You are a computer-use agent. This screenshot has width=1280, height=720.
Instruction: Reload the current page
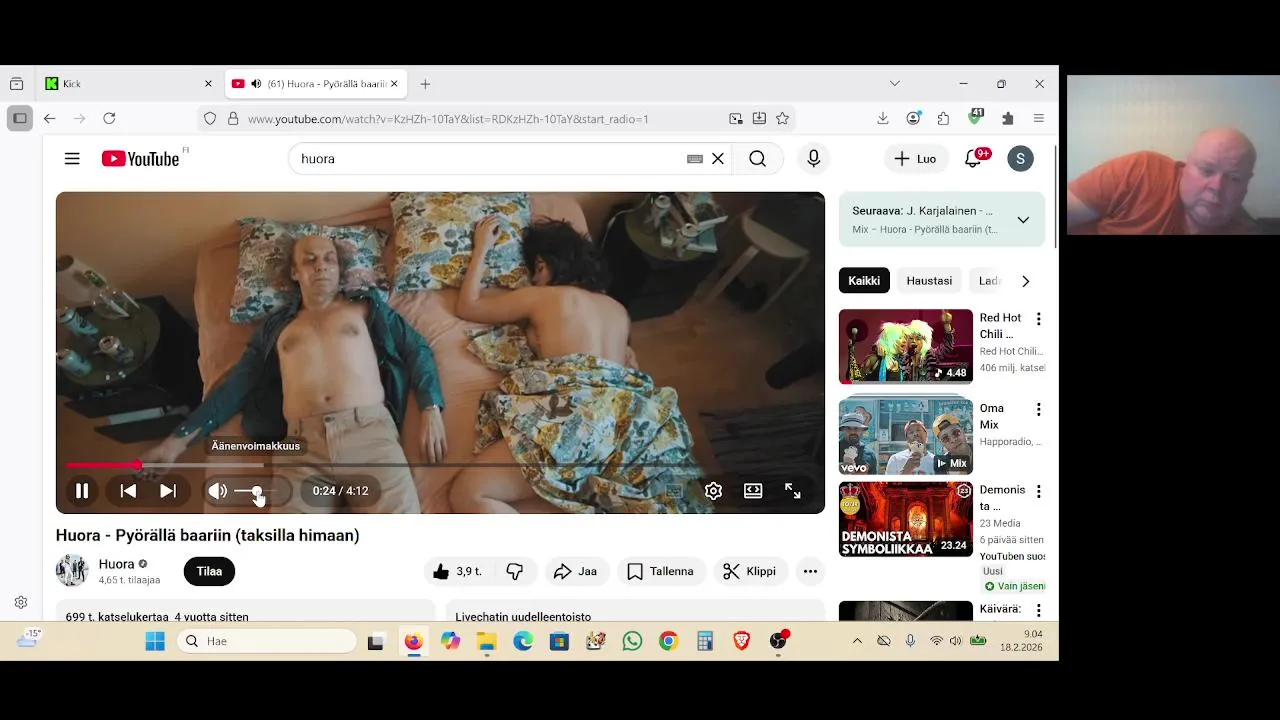pyautogui.click(x=109, y=118)
